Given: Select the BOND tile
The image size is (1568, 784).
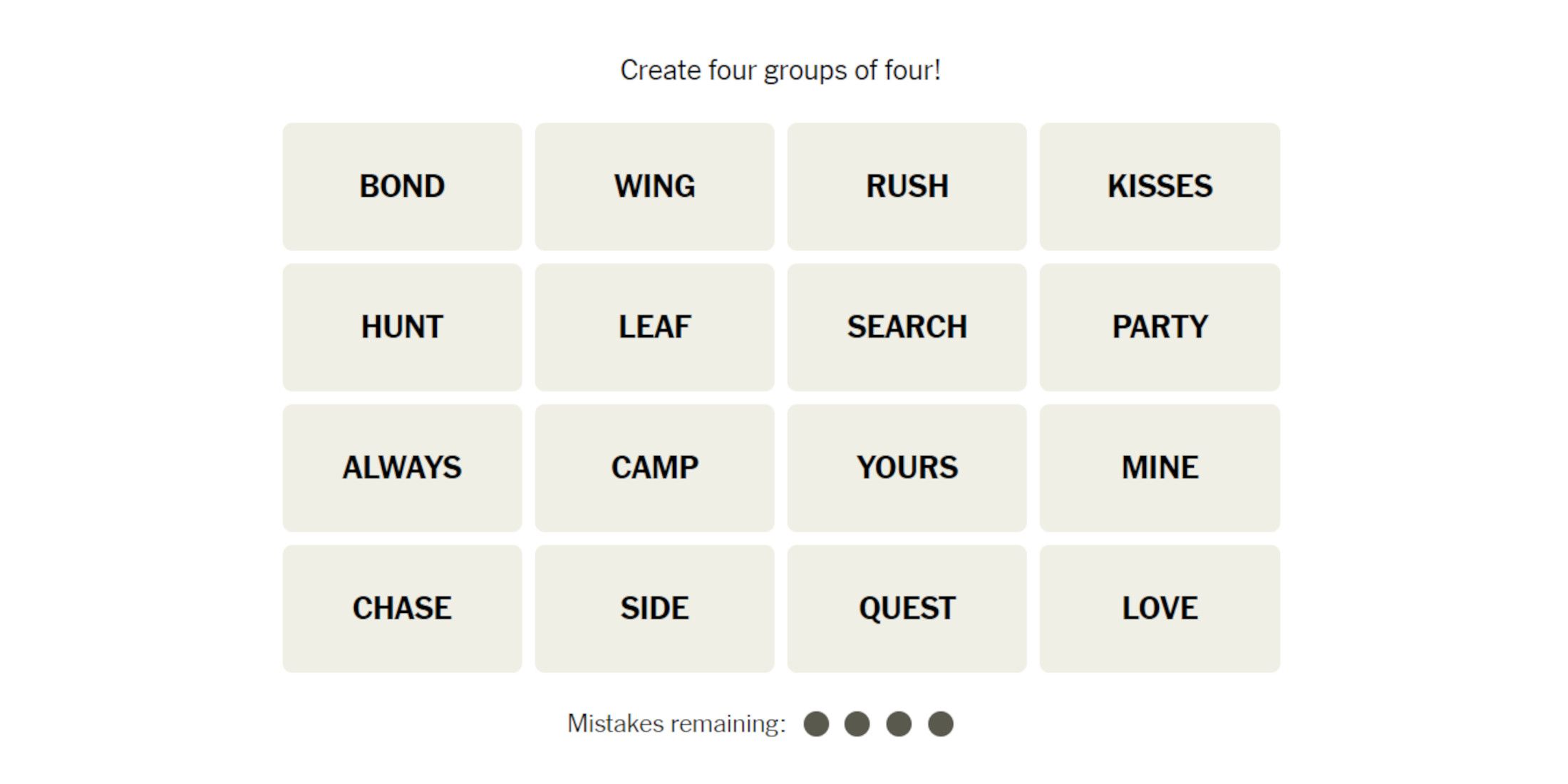Looking at the screenshot, I should pos(403,184).
